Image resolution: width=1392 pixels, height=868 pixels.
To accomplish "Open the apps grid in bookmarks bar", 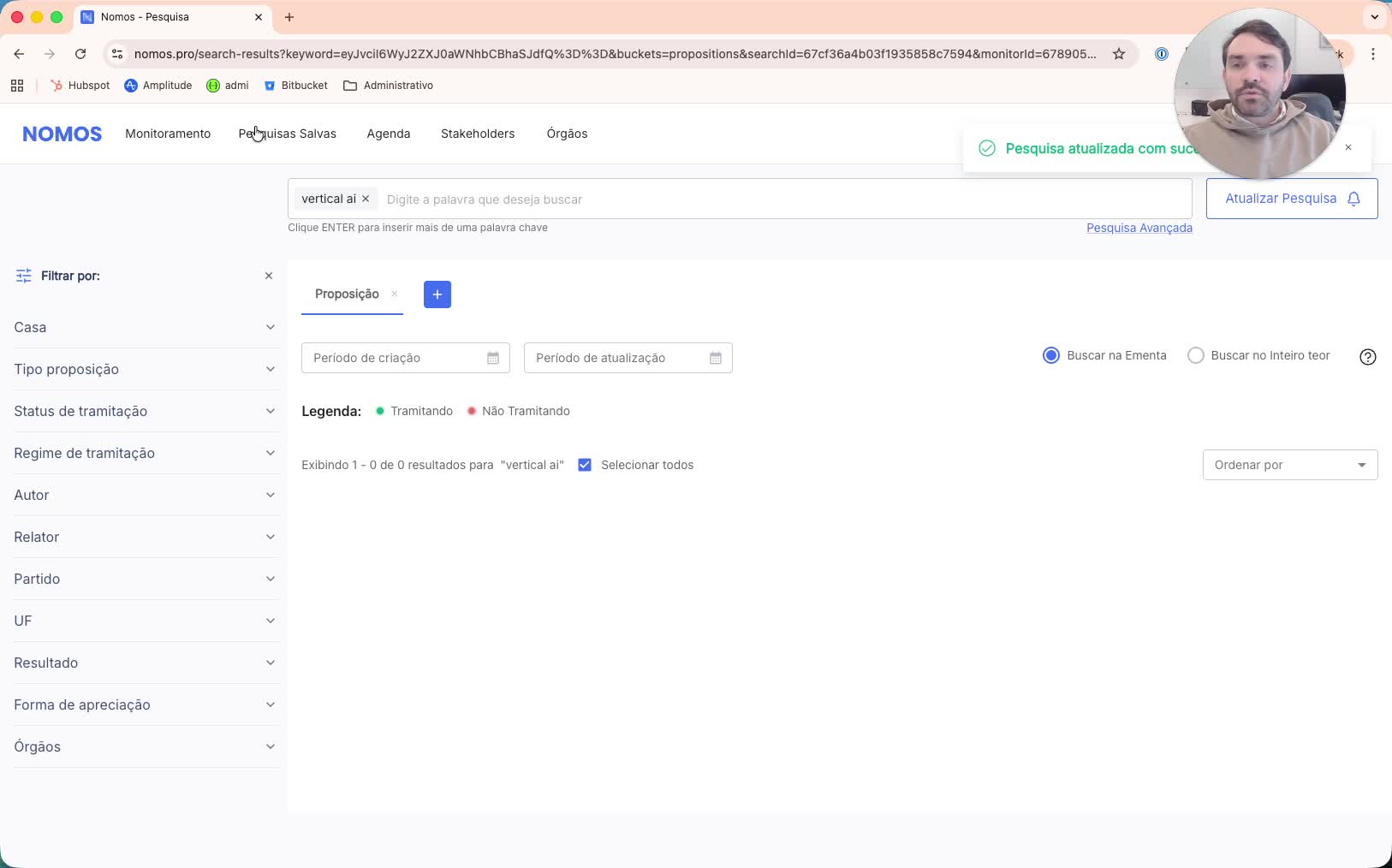I will coord(17,86).
